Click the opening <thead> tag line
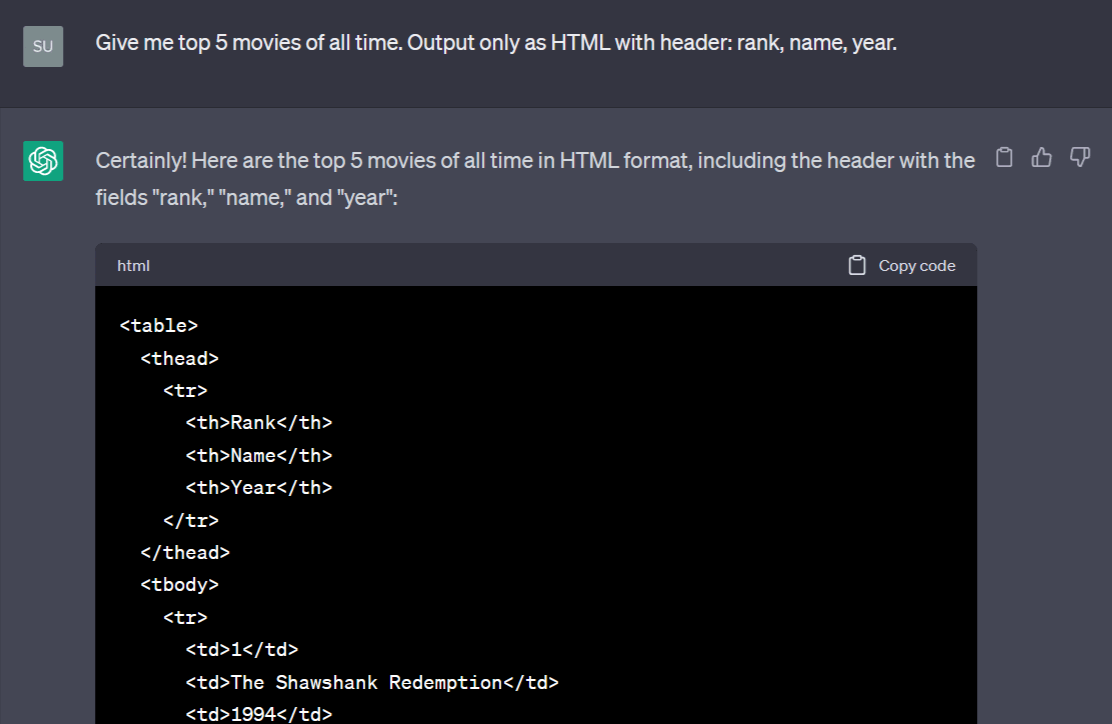 click(x=179, y=358)
